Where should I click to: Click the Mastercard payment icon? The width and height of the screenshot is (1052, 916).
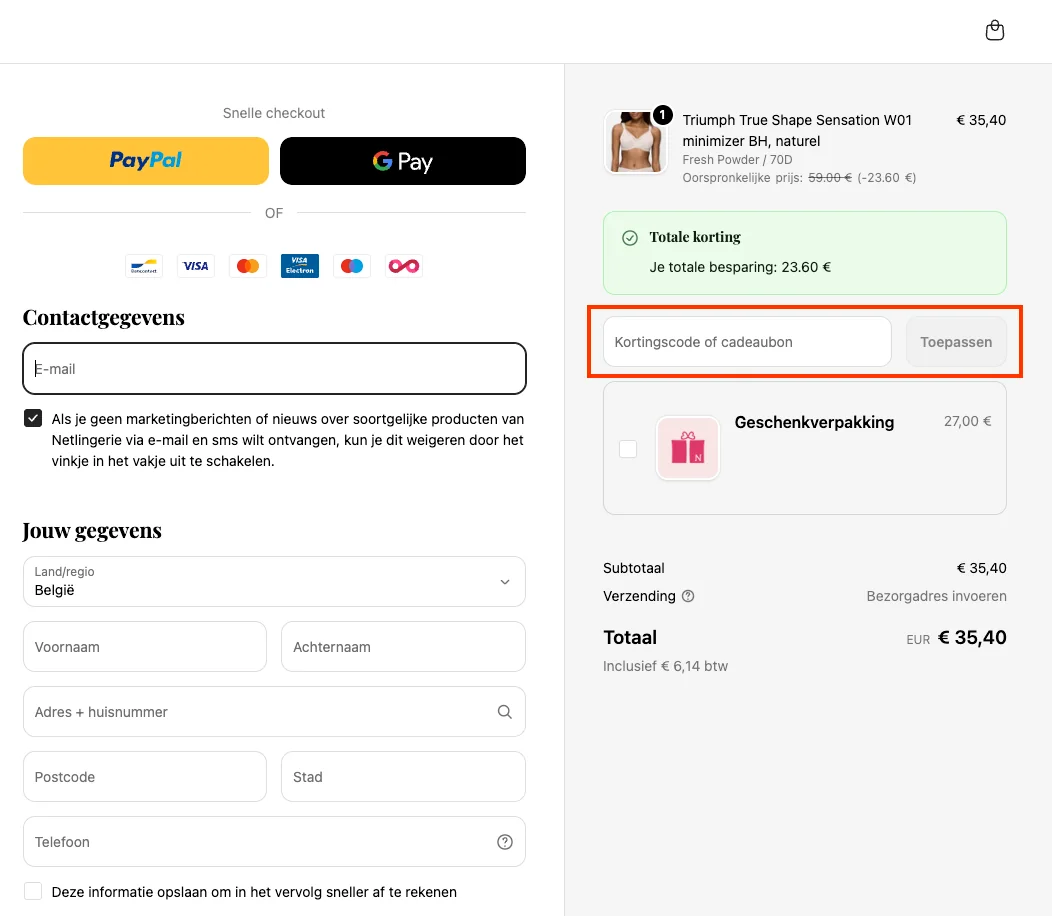pyautogui.click(x=247, y=265)
